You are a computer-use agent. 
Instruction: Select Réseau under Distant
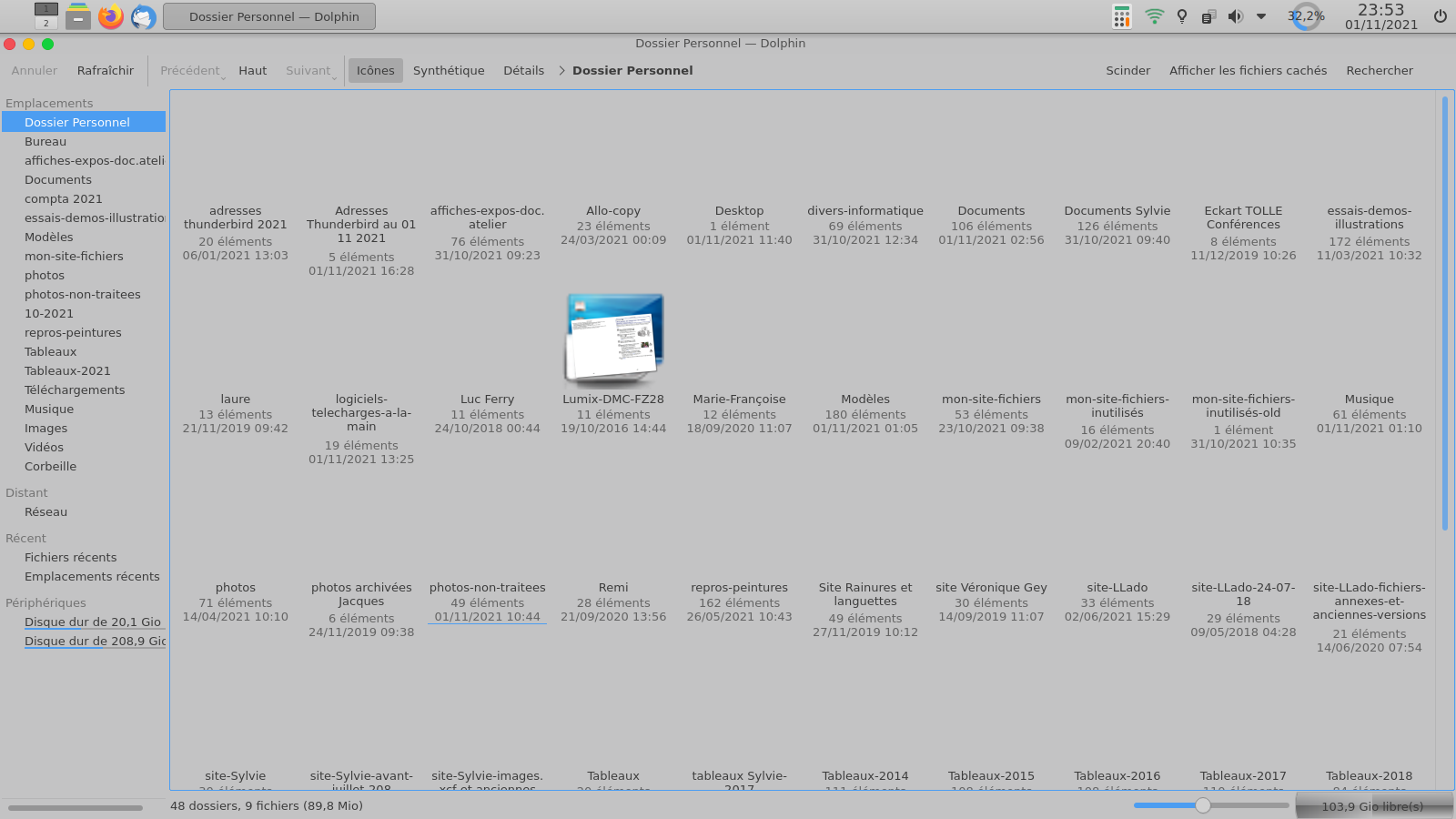click(x=84, y=511)
